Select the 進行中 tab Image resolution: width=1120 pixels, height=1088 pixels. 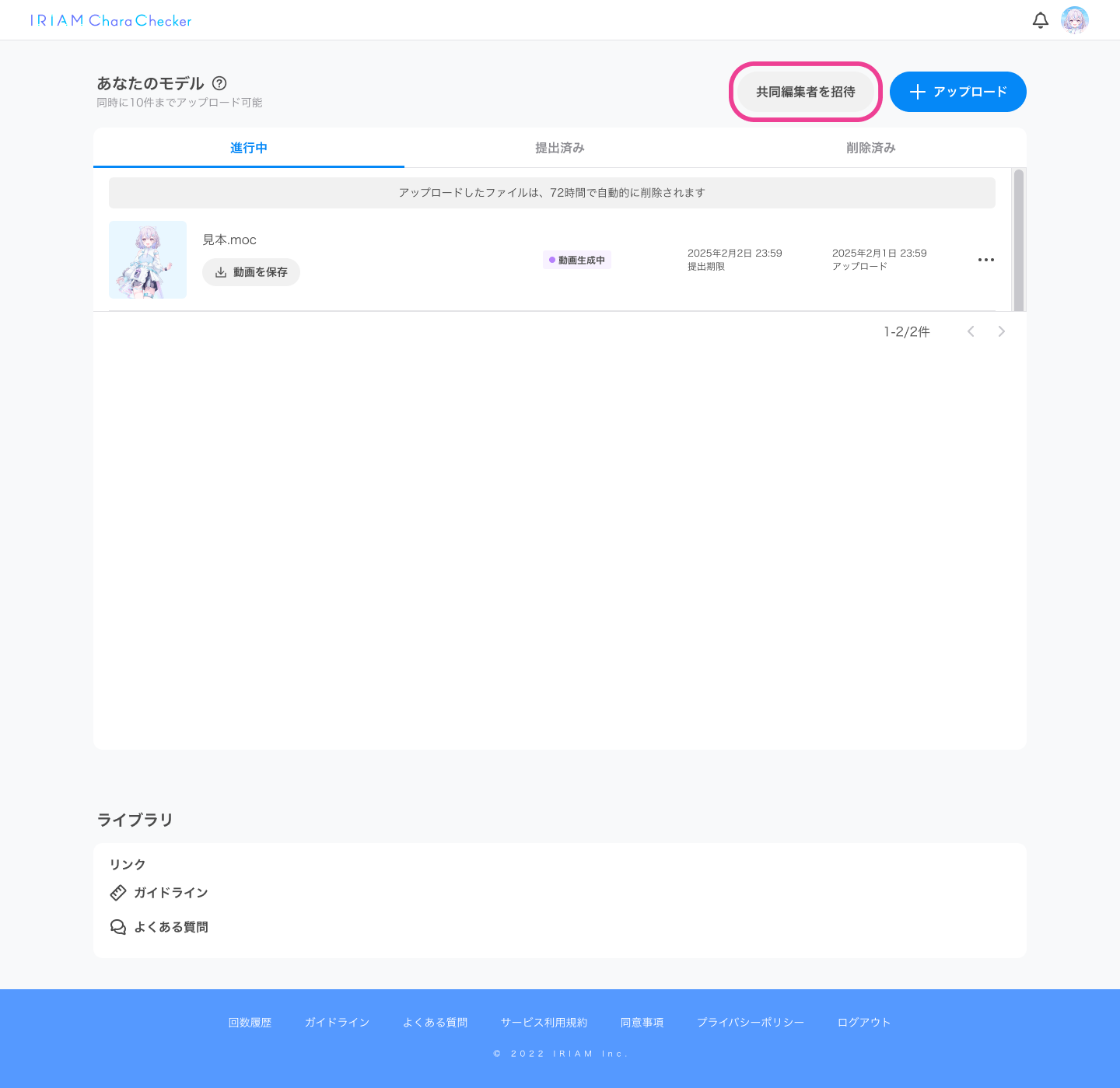(249, 148)
